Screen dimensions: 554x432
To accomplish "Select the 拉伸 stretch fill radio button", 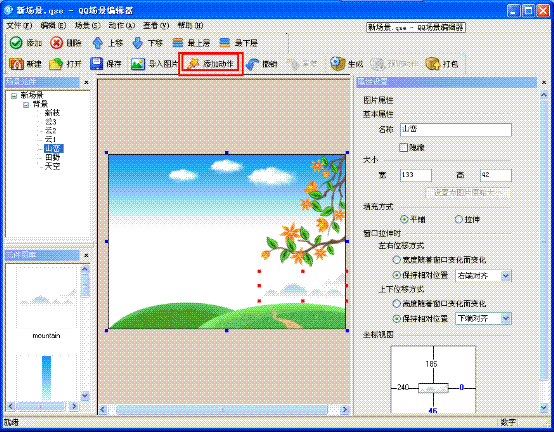I will 459,219.
